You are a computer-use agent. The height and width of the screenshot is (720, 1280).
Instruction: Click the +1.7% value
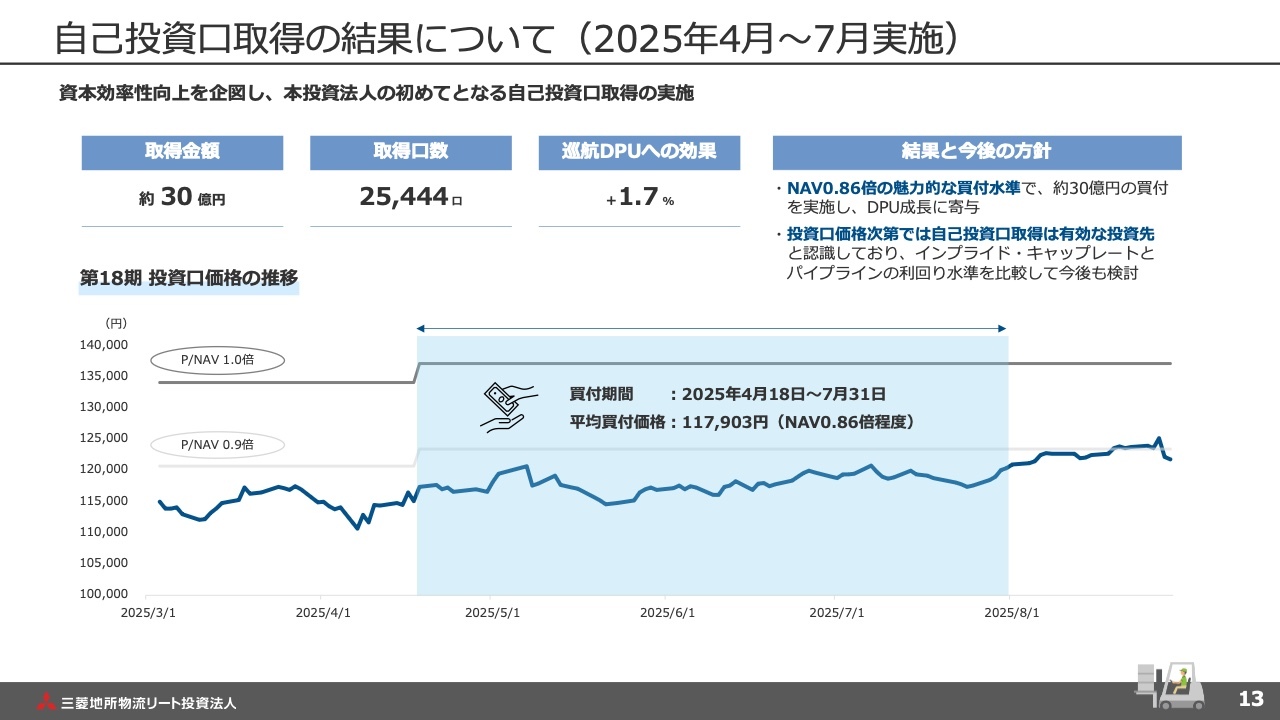[x=640, y=198]
